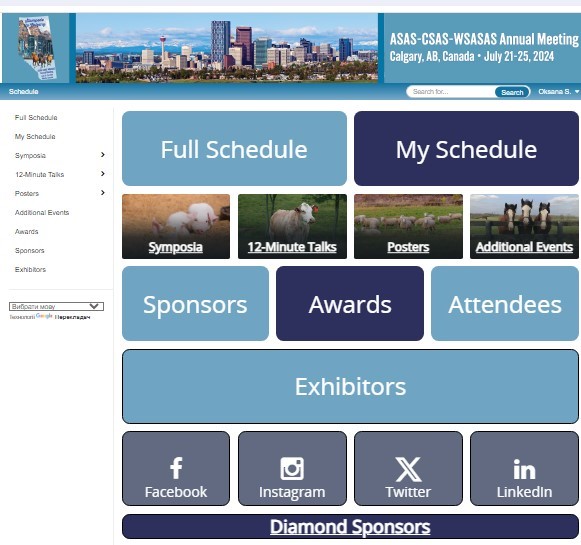The width and height of the screenshot is (581, 545).
Task: Select Exhibitors in the sidebar menu
Action: coord(30,269)
